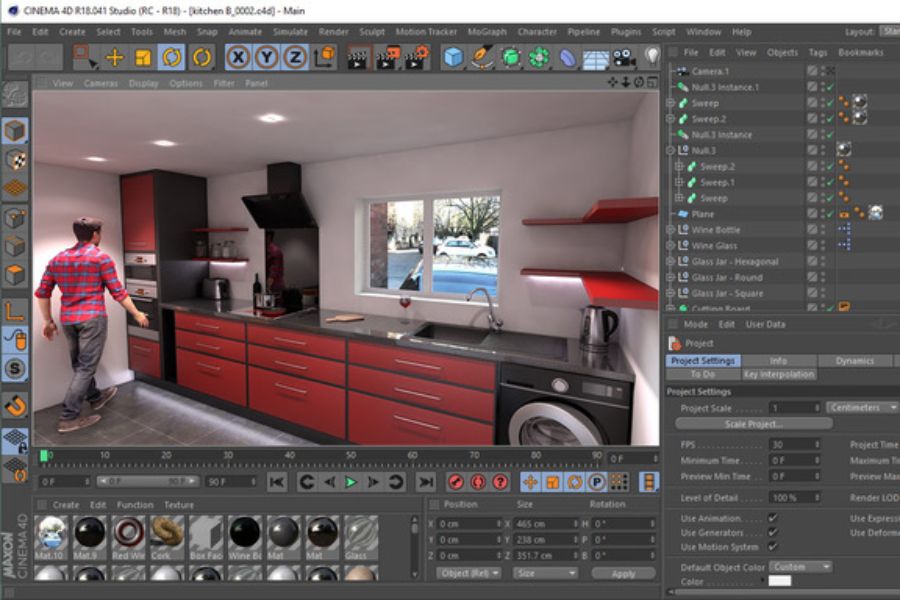Go to end of animation
900x600 pixels.
click(426, 482)
